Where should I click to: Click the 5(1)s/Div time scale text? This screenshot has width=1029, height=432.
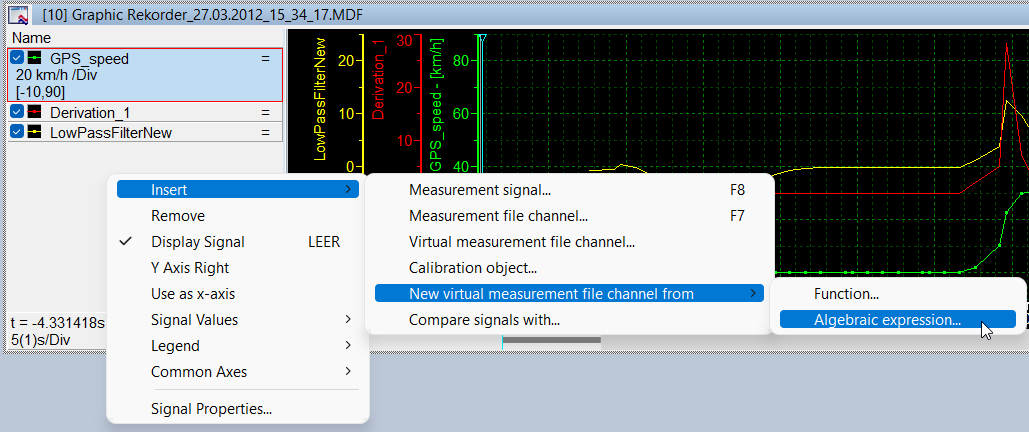(x=41, y=340)
